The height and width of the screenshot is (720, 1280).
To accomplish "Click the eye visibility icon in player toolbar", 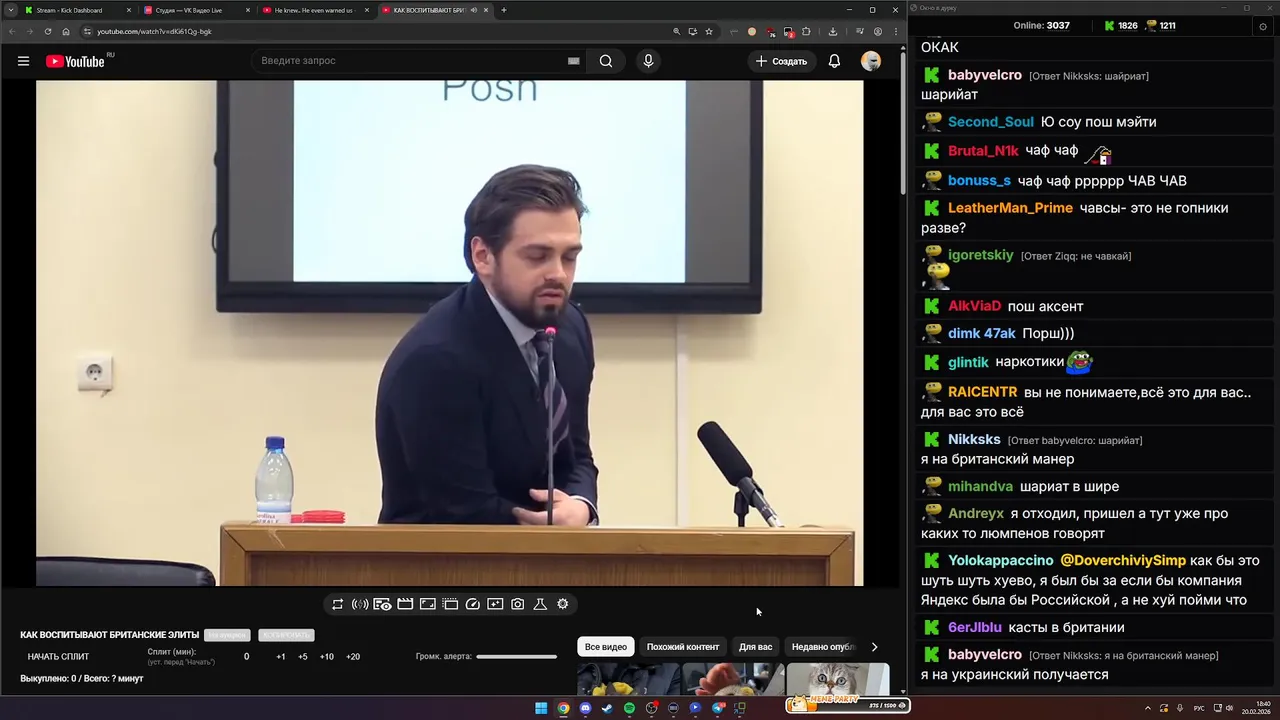I will pyautogui.click(x=382, y=604).
